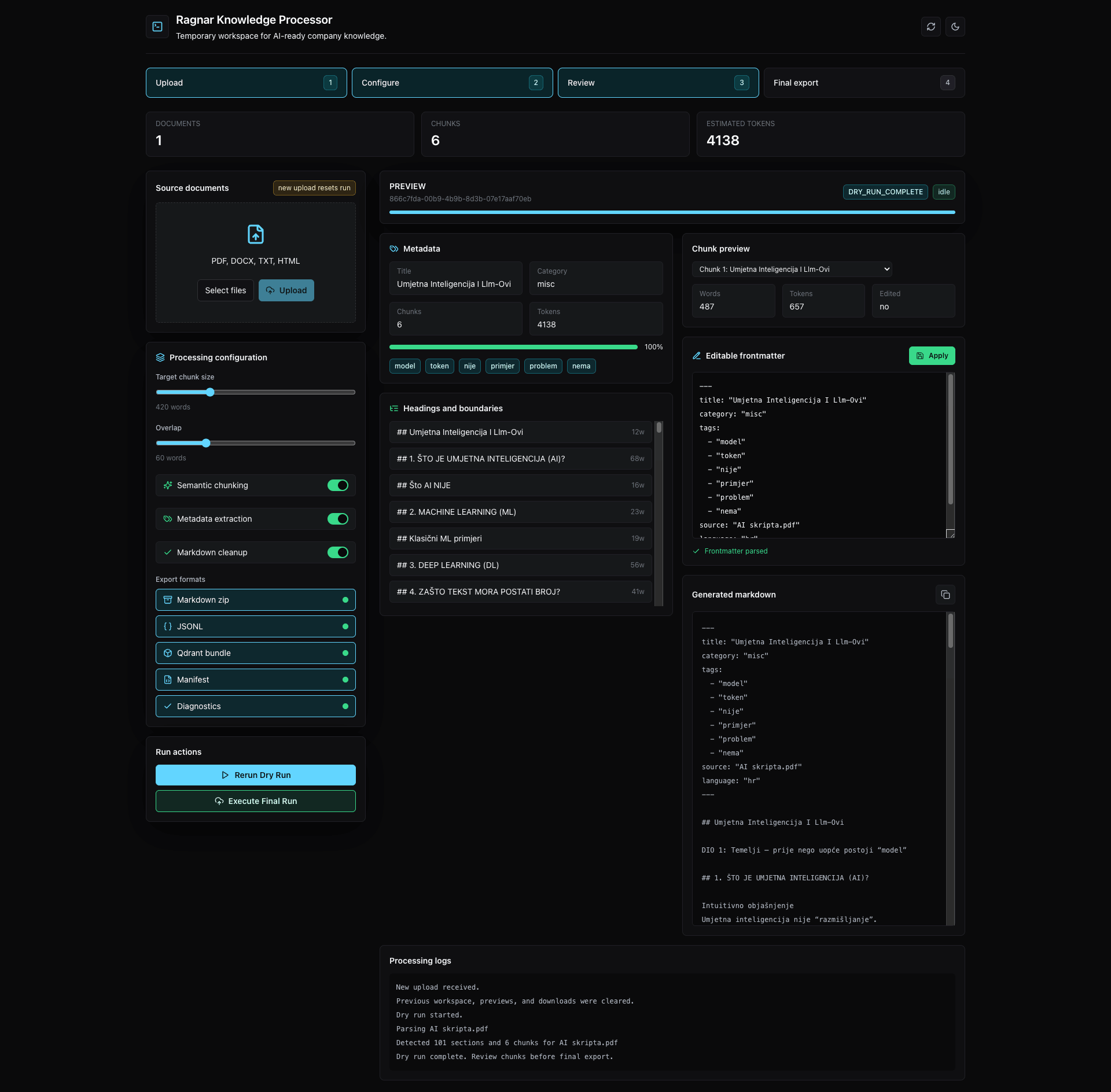1111x1092 pixels.
Task: Click the pencil icon beside Editable frontmatter
Action: 697,356
